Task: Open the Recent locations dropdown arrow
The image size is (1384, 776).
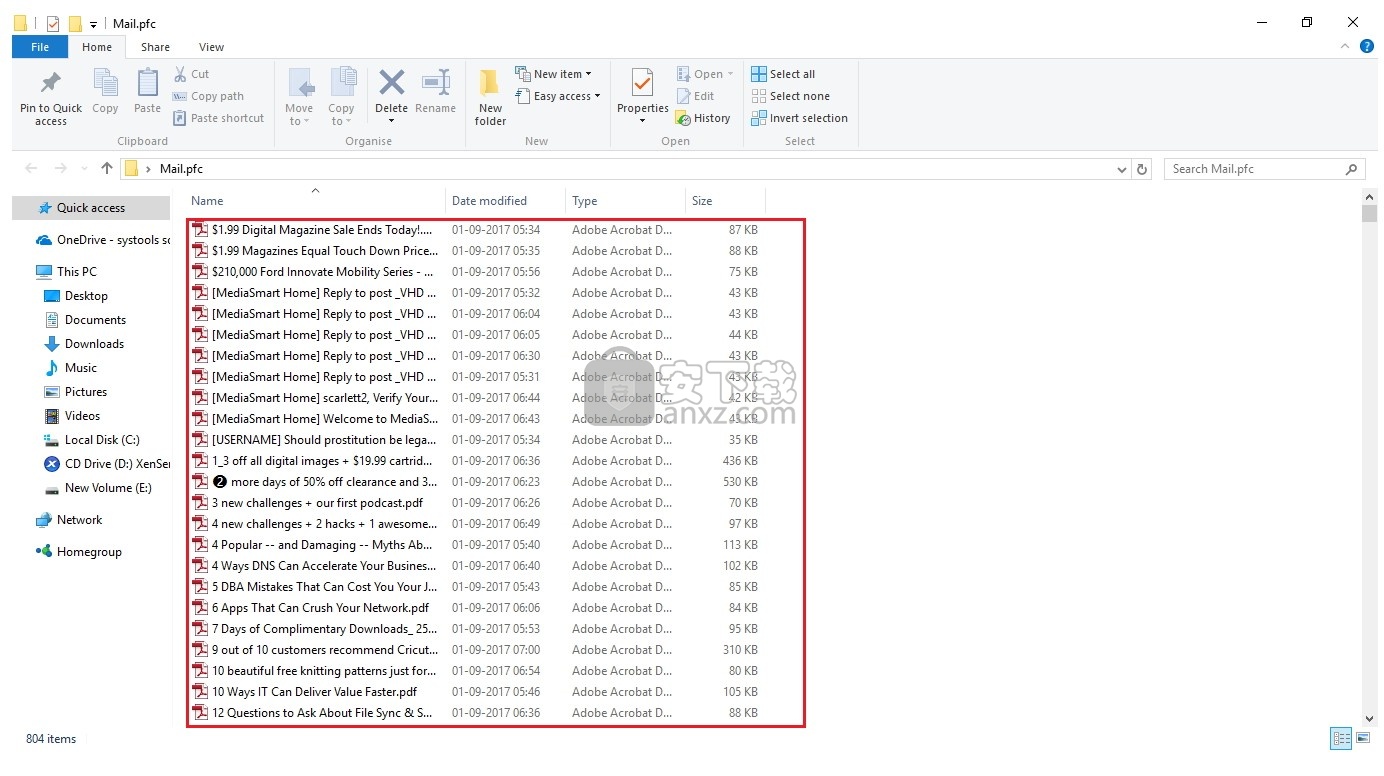Action: (84, 169)
